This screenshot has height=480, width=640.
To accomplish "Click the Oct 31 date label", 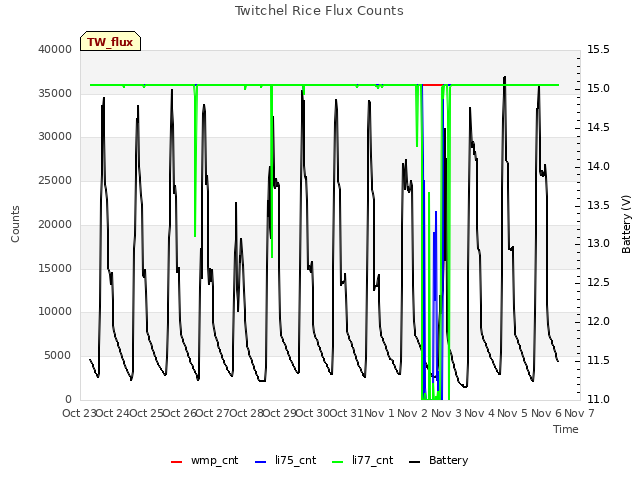I will (346, 413).
